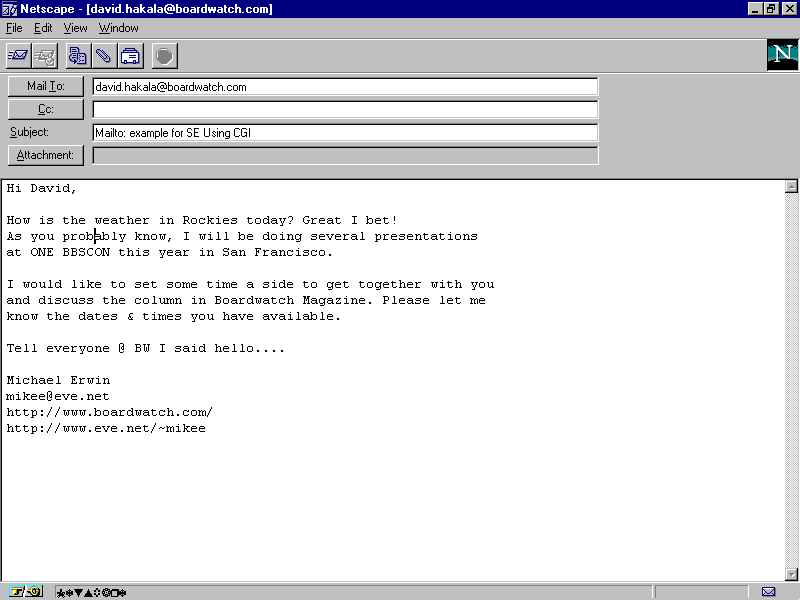This screenshot has height=600, width=800.
Task: Click the Send Now envelope icon
Action: pos(18,55)
